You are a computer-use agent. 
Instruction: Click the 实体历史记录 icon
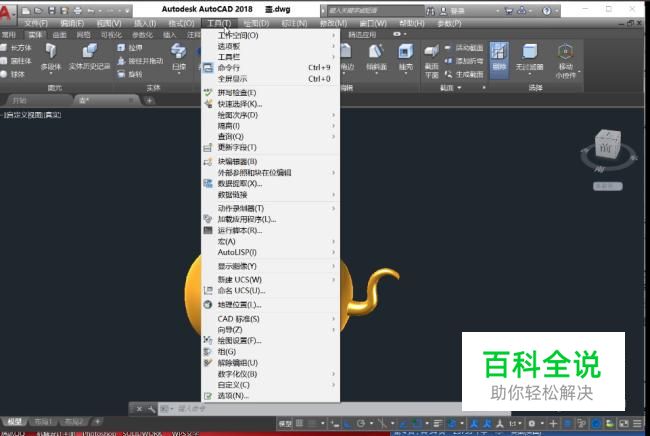(90, 51)
